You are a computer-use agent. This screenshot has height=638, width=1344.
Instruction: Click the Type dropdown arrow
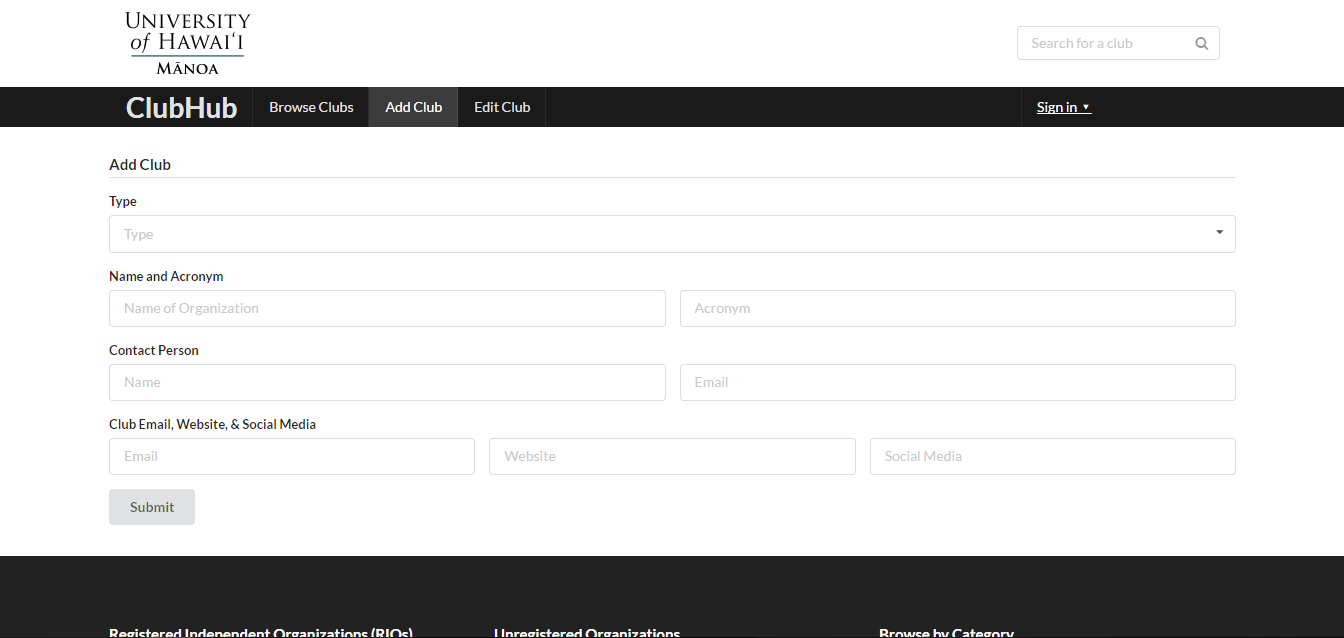[1219, 233]
